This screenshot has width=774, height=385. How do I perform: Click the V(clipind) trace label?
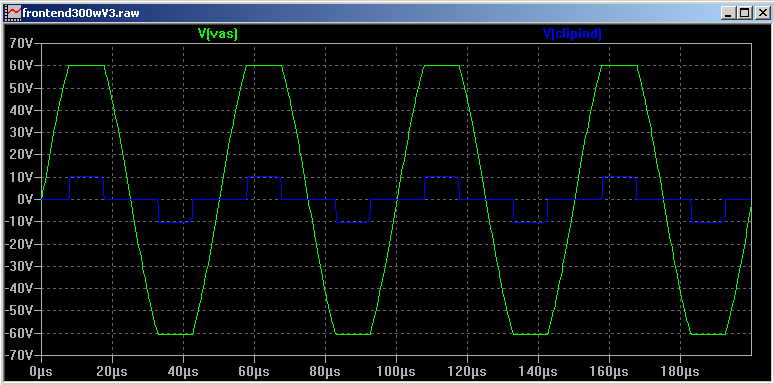574,34
